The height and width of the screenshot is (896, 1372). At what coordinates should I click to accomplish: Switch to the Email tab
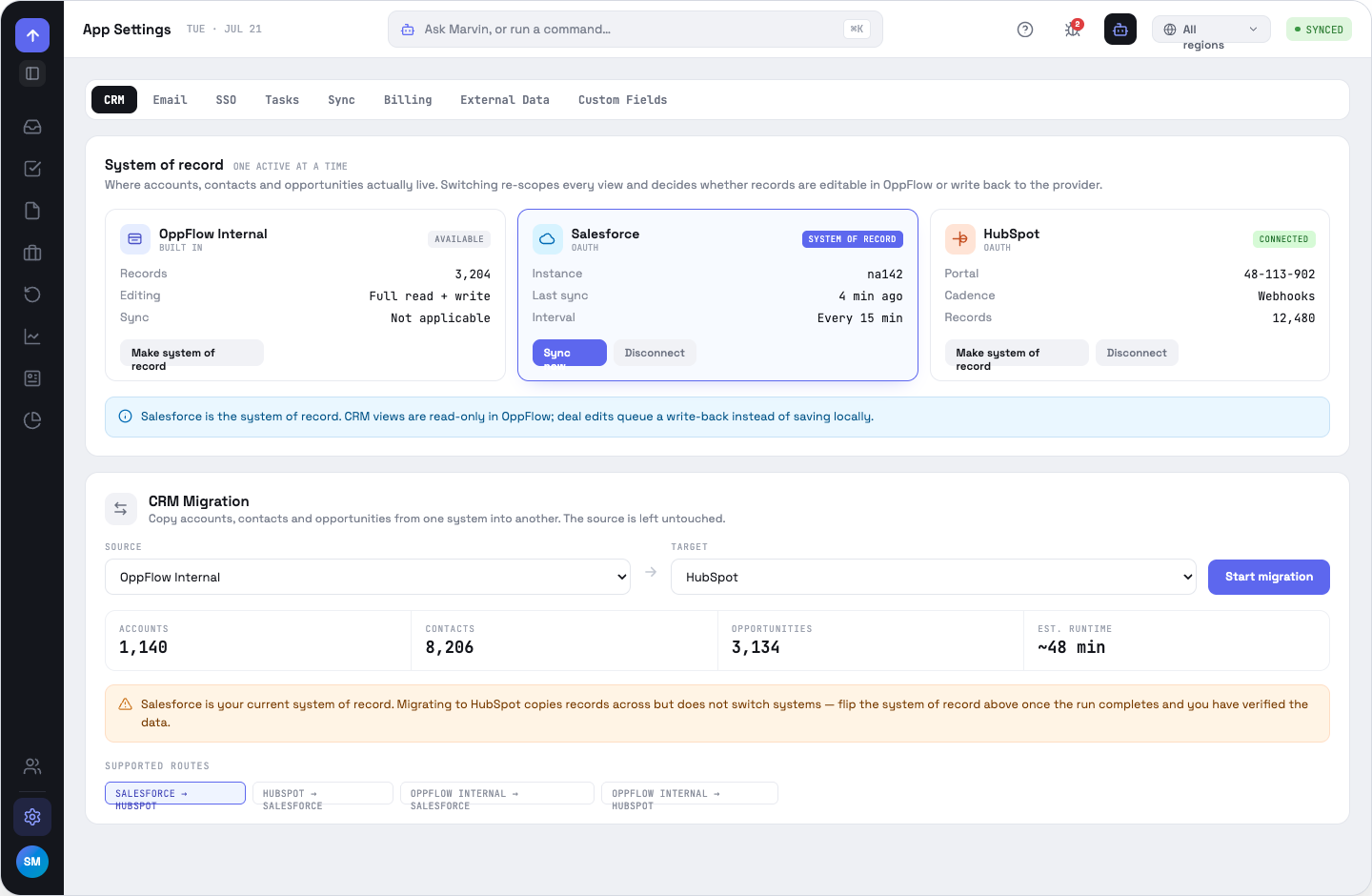pos(171,100)
